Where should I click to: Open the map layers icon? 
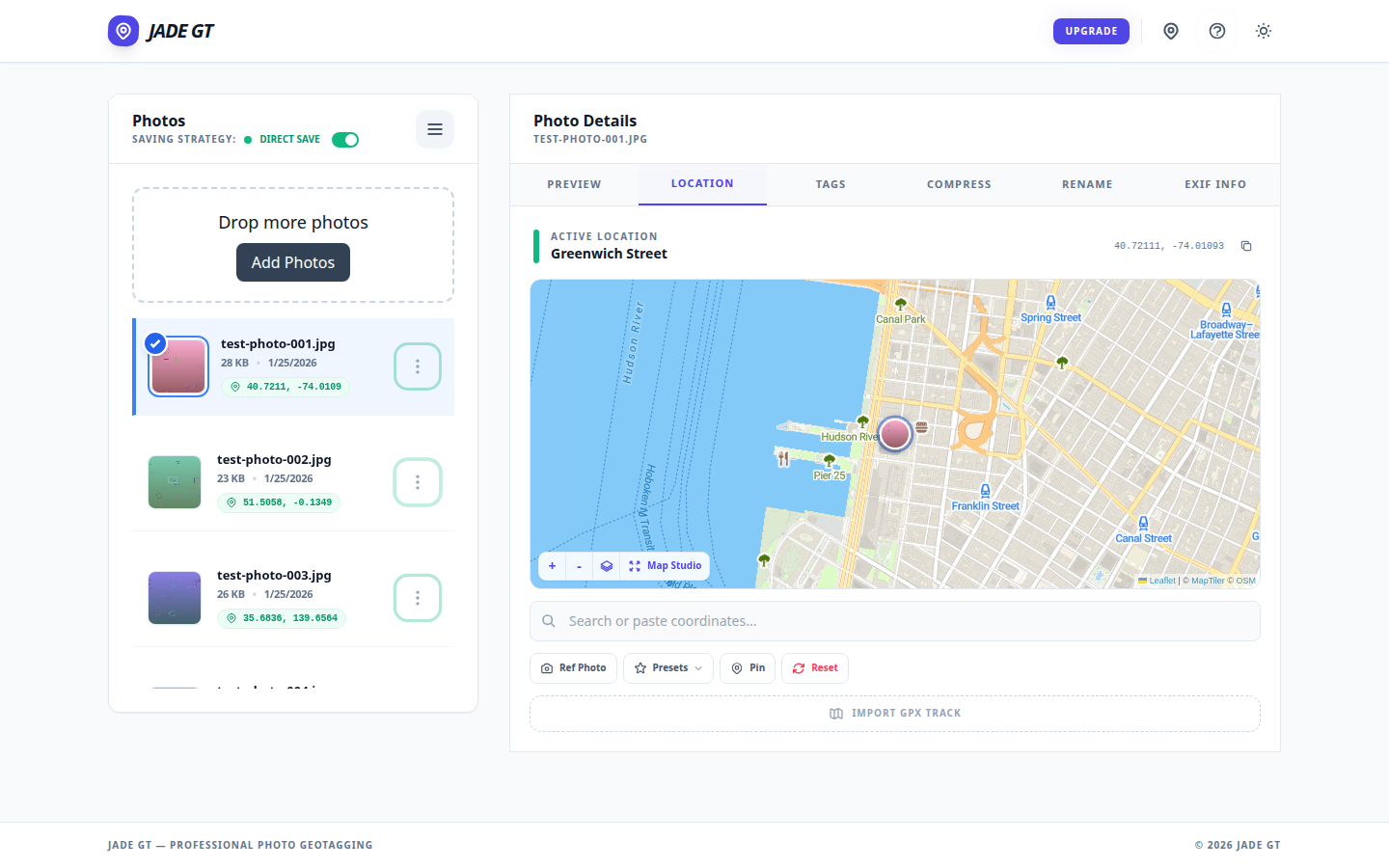coord(607,566)
